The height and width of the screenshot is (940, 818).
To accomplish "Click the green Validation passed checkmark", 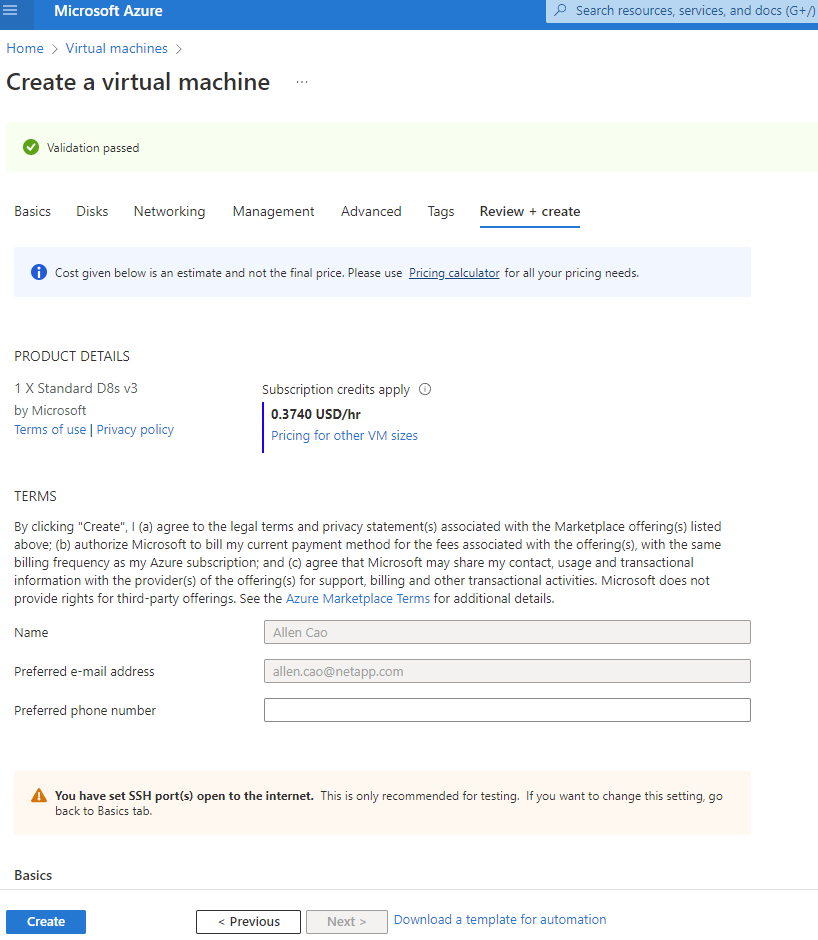I will 31,147.
